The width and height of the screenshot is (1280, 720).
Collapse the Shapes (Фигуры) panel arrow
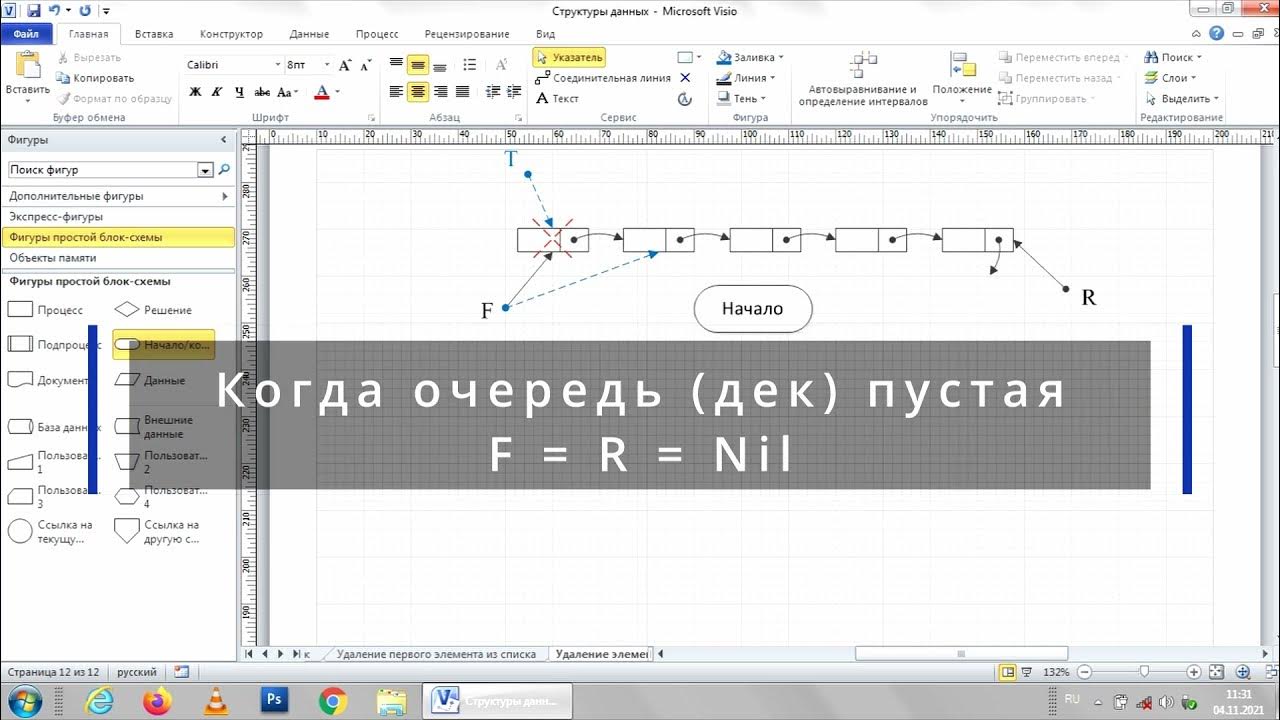coord(224,140)
